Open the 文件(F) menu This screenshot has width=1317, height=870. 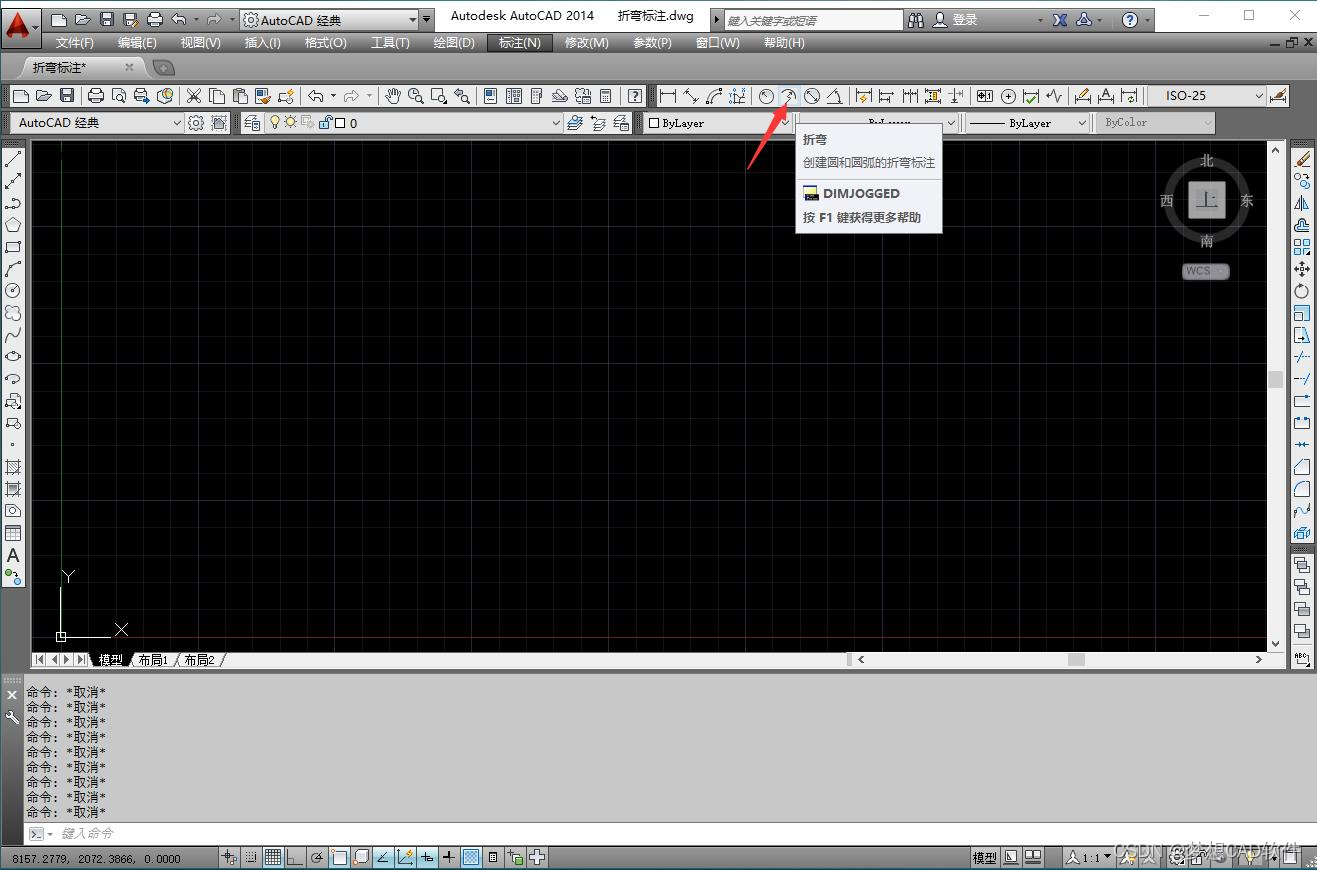(x=74, y=42)
